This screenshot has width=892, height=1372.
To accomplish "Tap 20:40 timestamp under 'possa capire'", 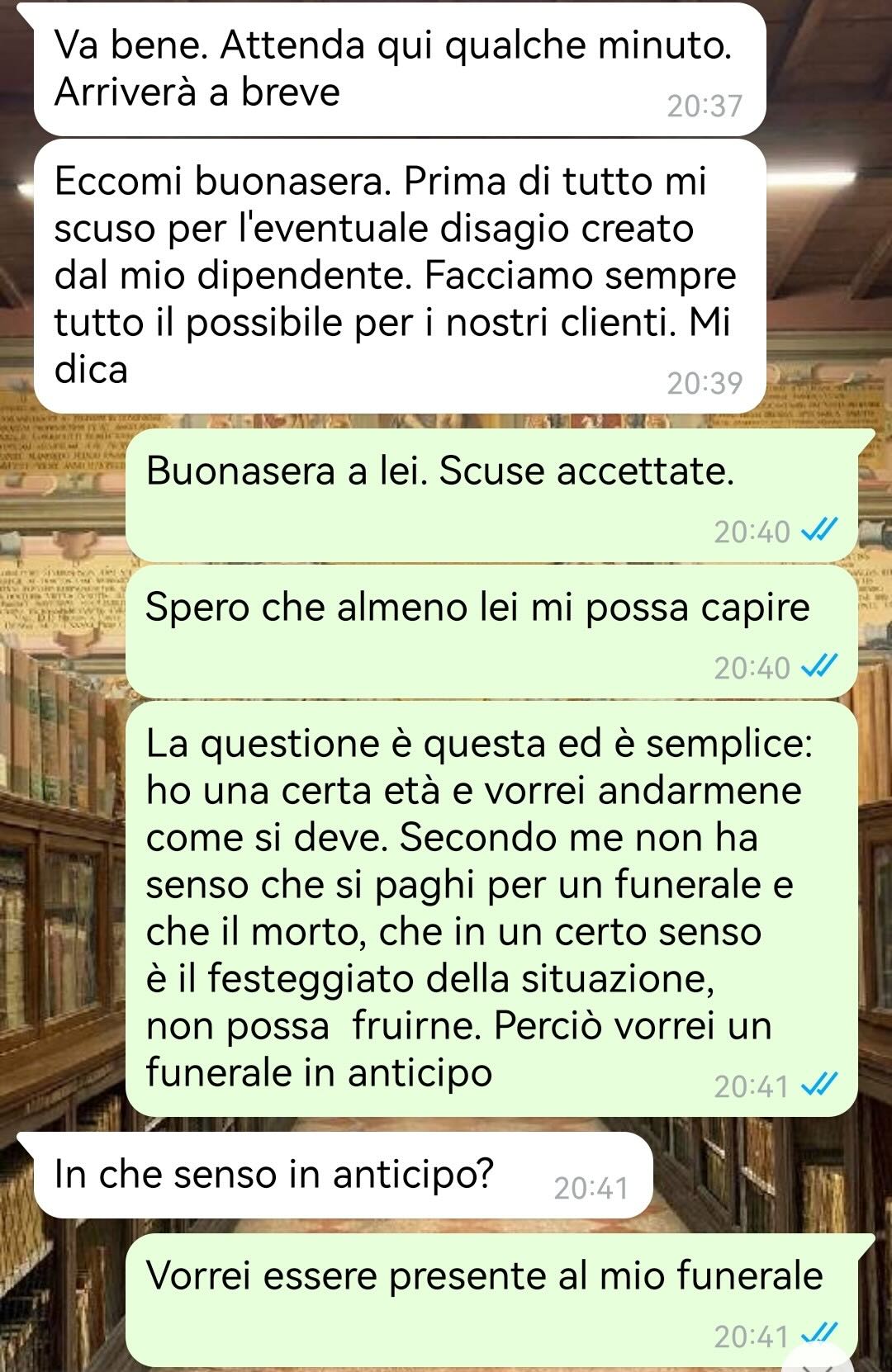I will (x=752, y=667).
